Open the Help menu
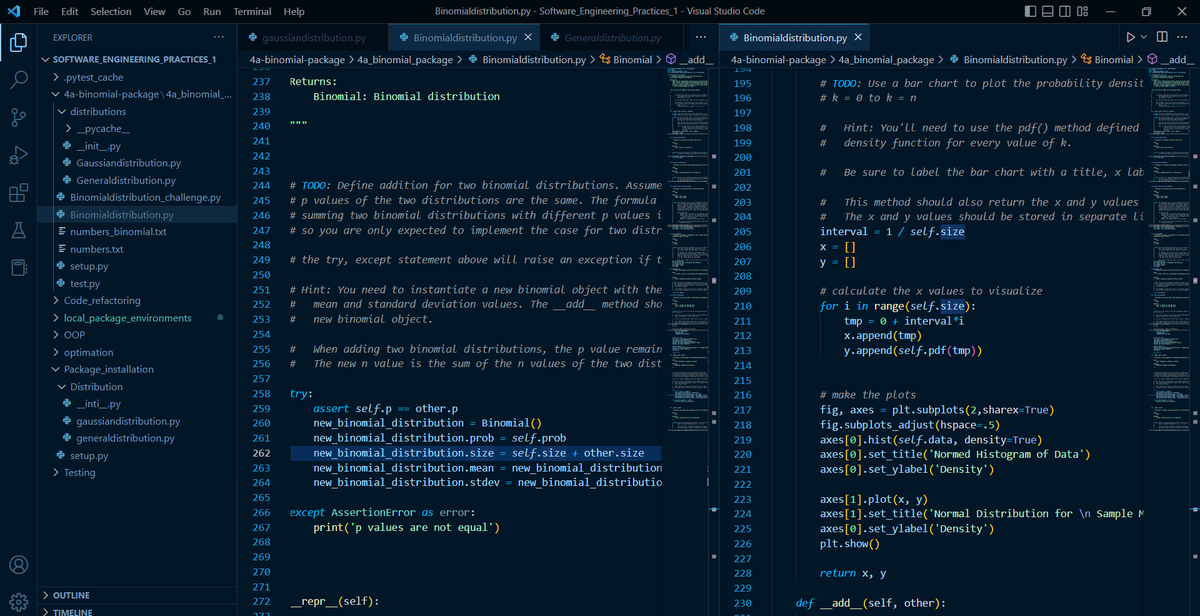 pos(294,11)
